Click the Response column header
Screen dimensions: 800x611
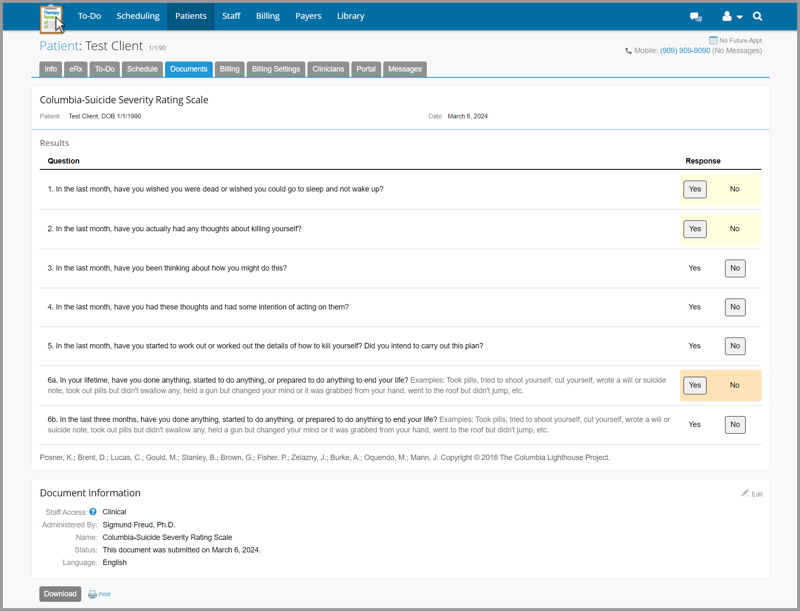point(703,161)
